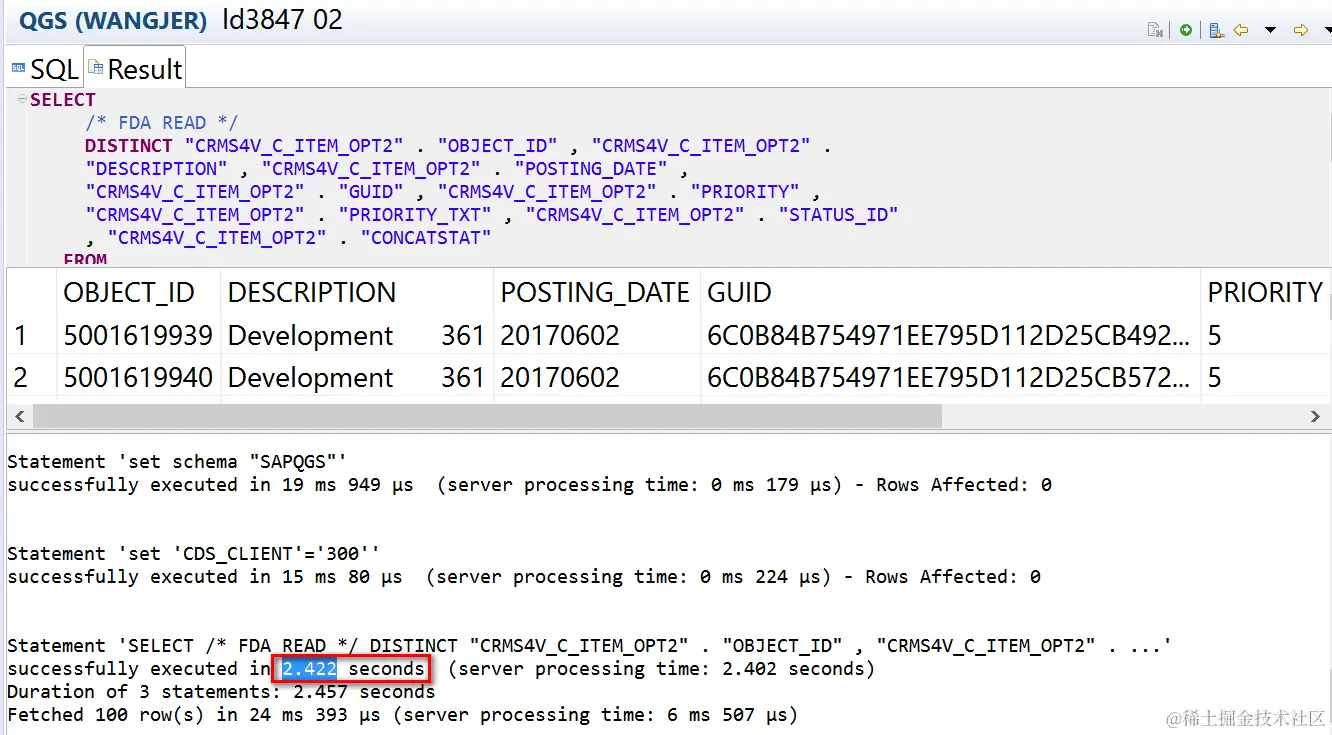Viewport: 1332px width, 735px height.
Task: Click the "PRIORITY_TXT" column in query
Action: click(x=414, y=214)
